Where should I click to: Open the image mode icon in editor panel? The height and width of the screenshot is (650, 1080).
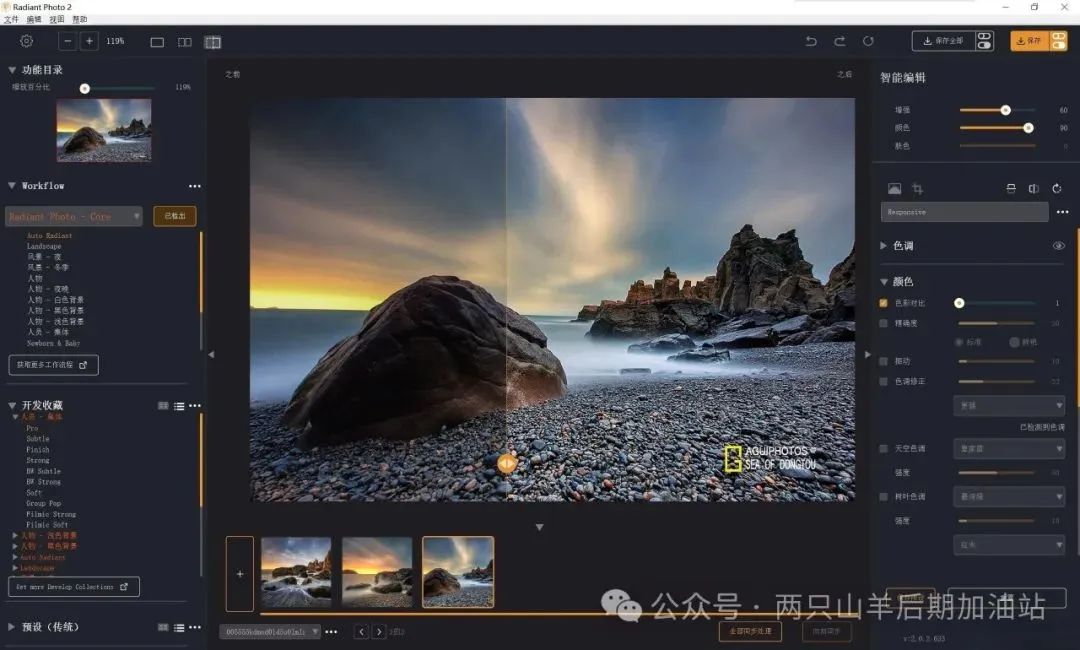pos(894,189)
